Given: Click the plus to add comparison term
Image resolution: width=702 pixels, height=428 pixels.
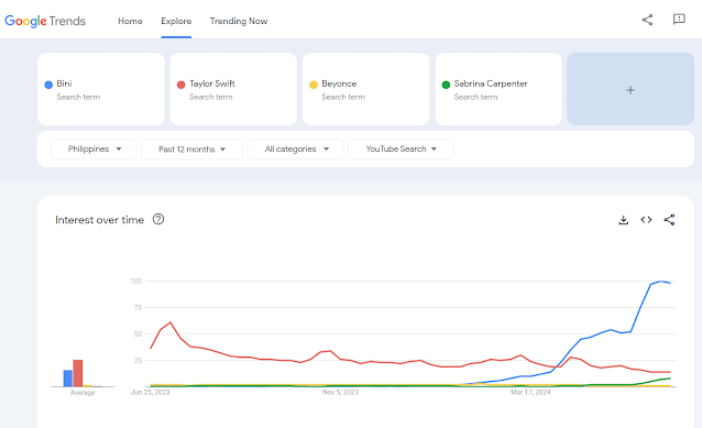Looking at the screenshot, I should (630, 89).
